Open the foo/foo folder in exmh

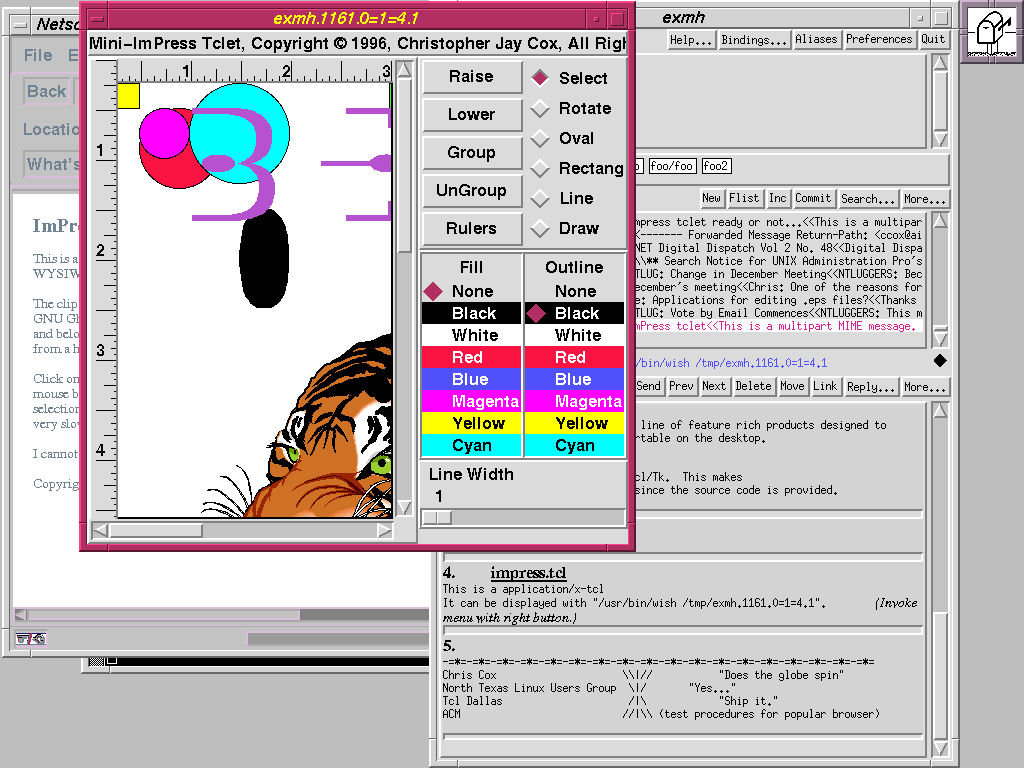672,166
